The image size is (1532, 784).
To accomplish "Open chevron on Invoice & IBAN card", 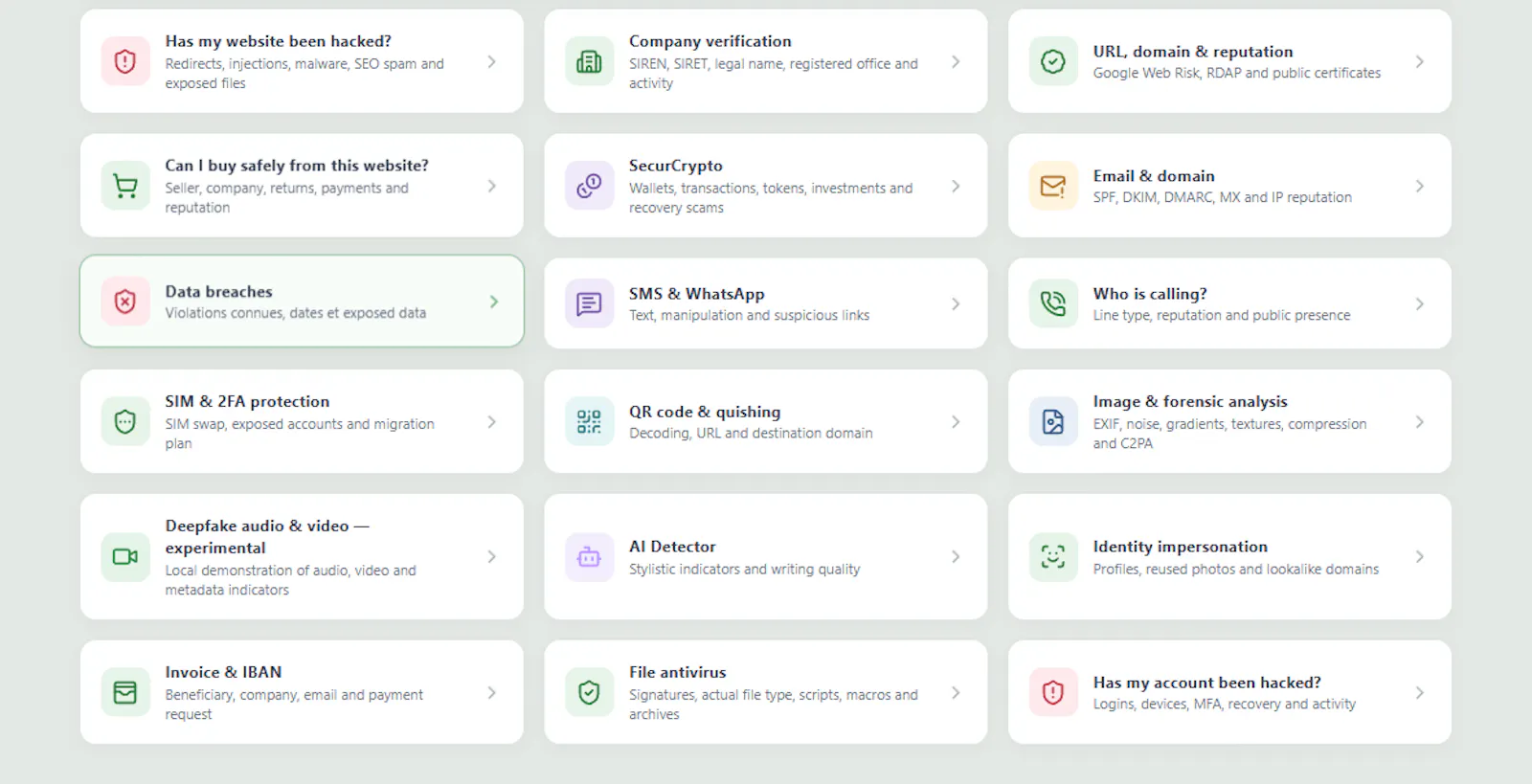I will tap(492, 692).
